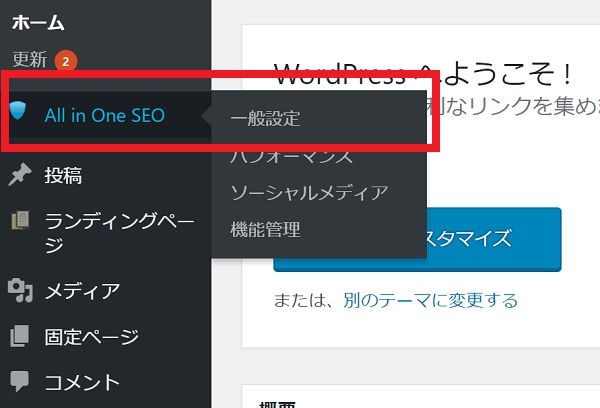This screenshot has height=408, width=600.
Task: Open the 投稿 posts menu
Action: coord(64,176)
